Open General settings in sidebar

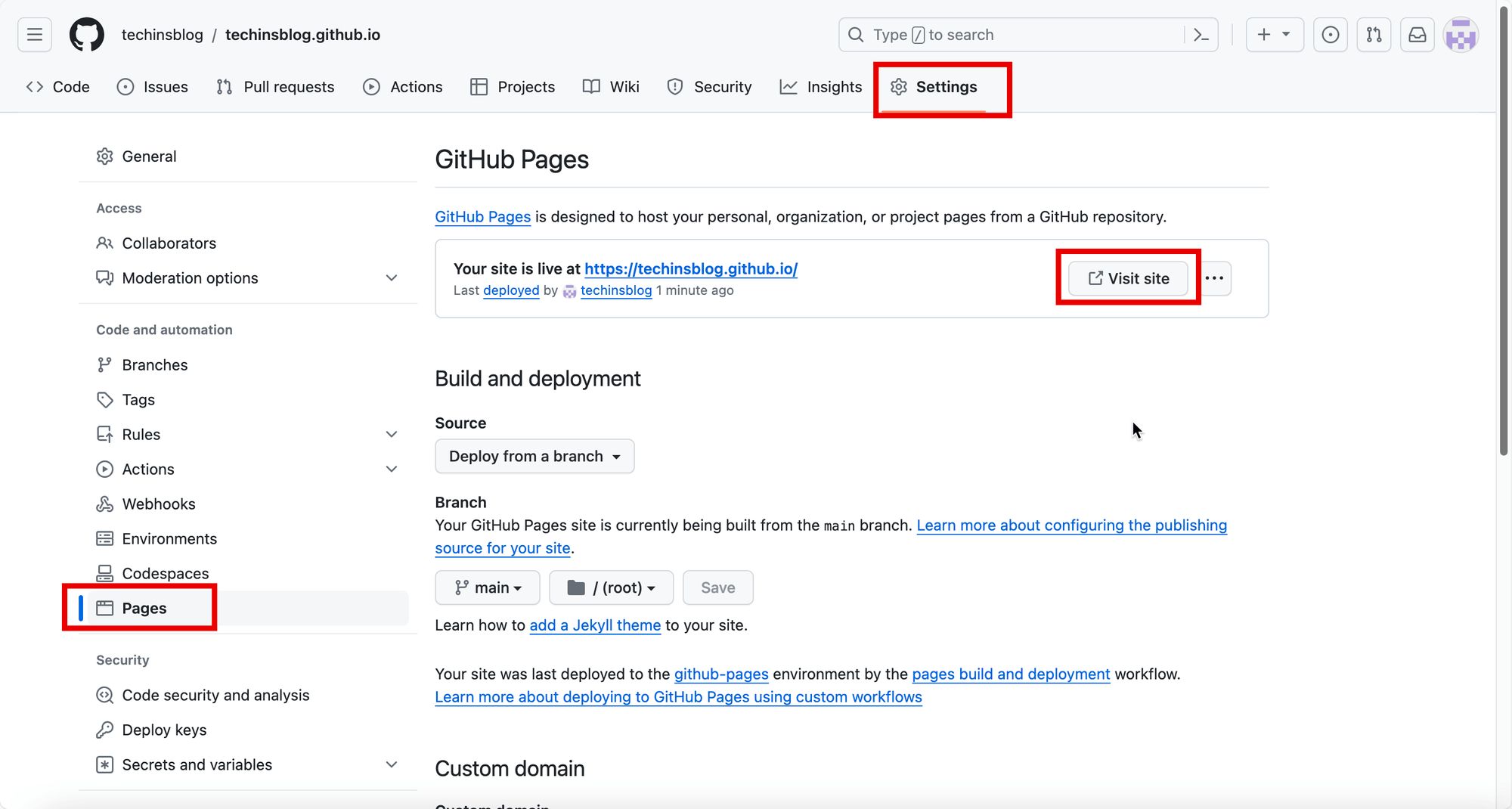coord(248,157)
